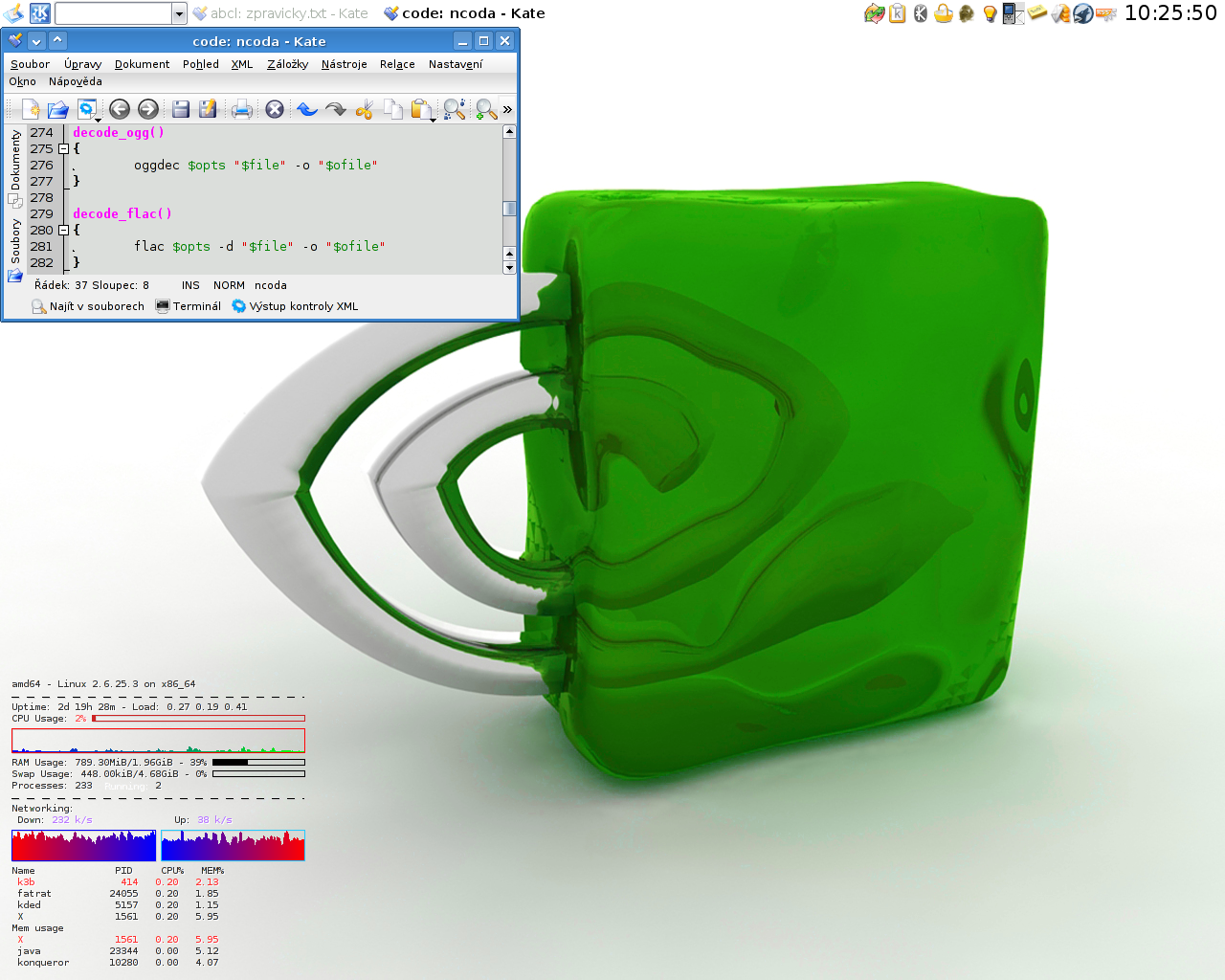The height and width of the screenshot is (980, 1225).
Task: Switch to abcl: zpravicky.txt Kate taskbar entry
Action: pyautogui.click(x=280, y=13)
